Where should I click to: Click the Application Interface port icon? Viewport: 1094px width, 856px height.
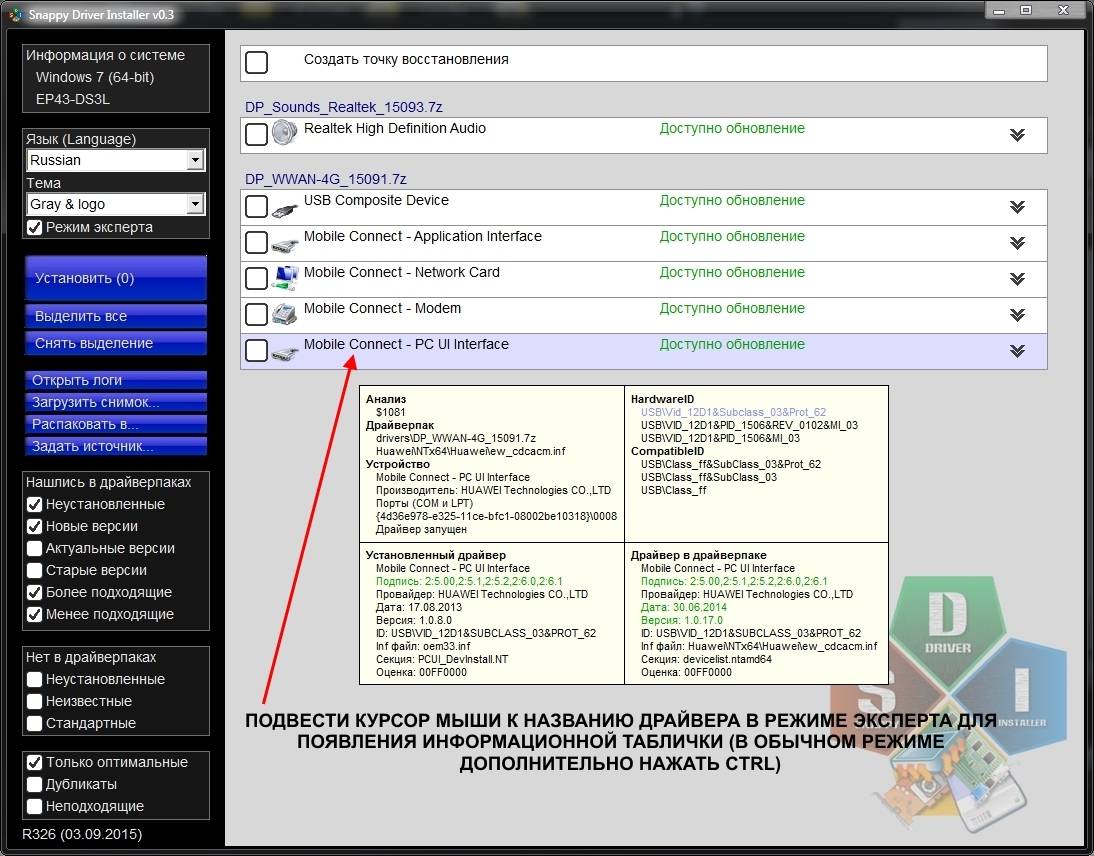[285, 244]
